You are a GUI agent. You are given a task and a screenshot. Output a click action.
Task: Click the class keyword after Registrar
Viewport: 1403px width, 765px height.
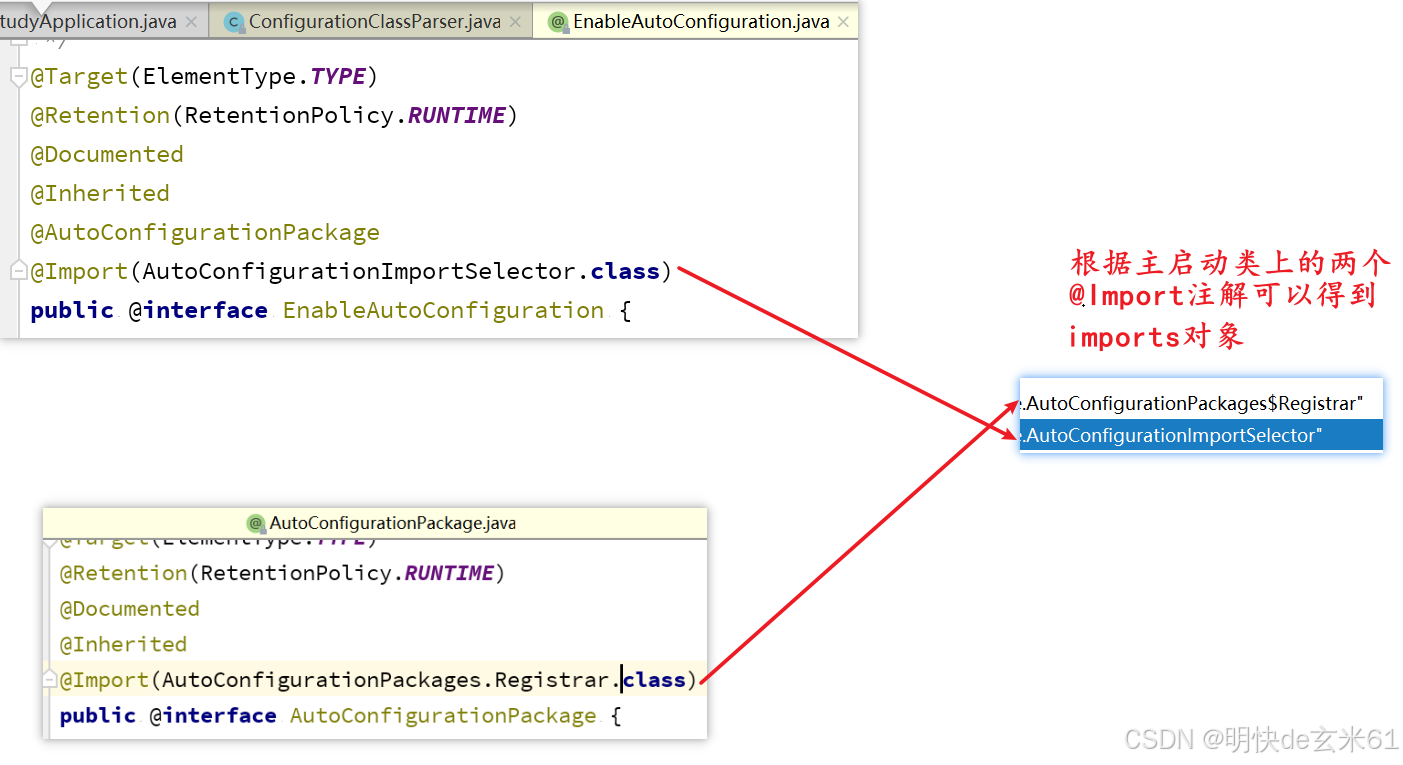click(x=654, y=680)
